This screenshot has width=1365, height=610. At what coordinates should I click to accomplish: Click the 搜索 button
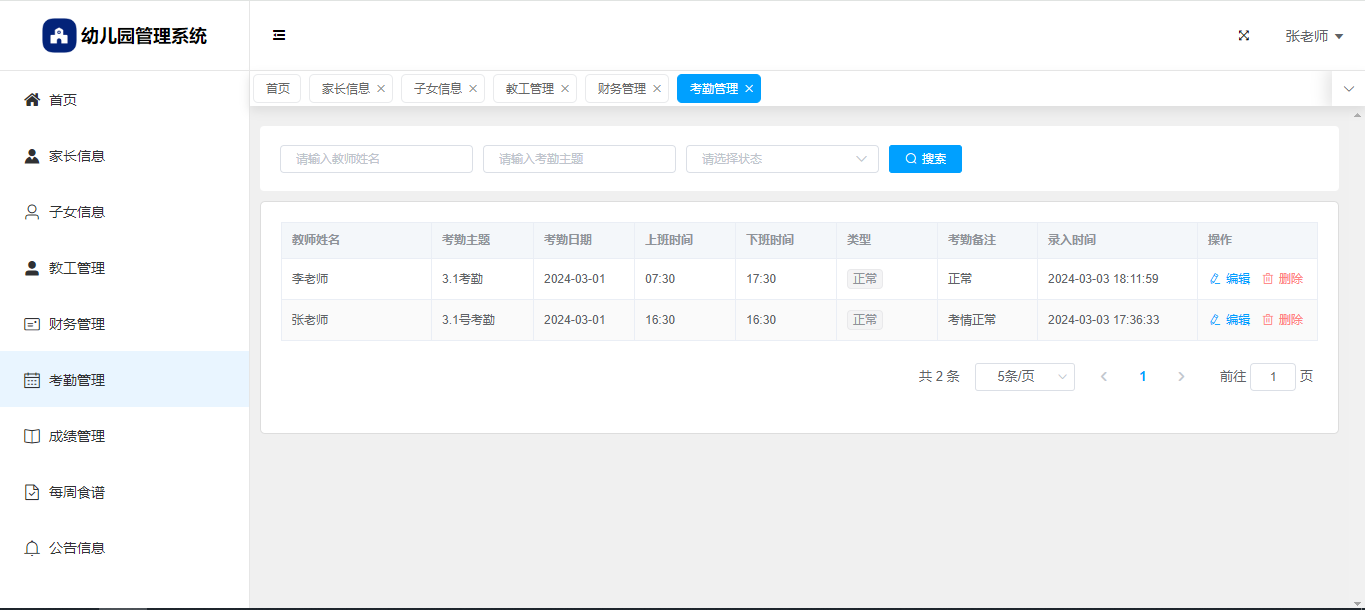[x=925, y=159]
